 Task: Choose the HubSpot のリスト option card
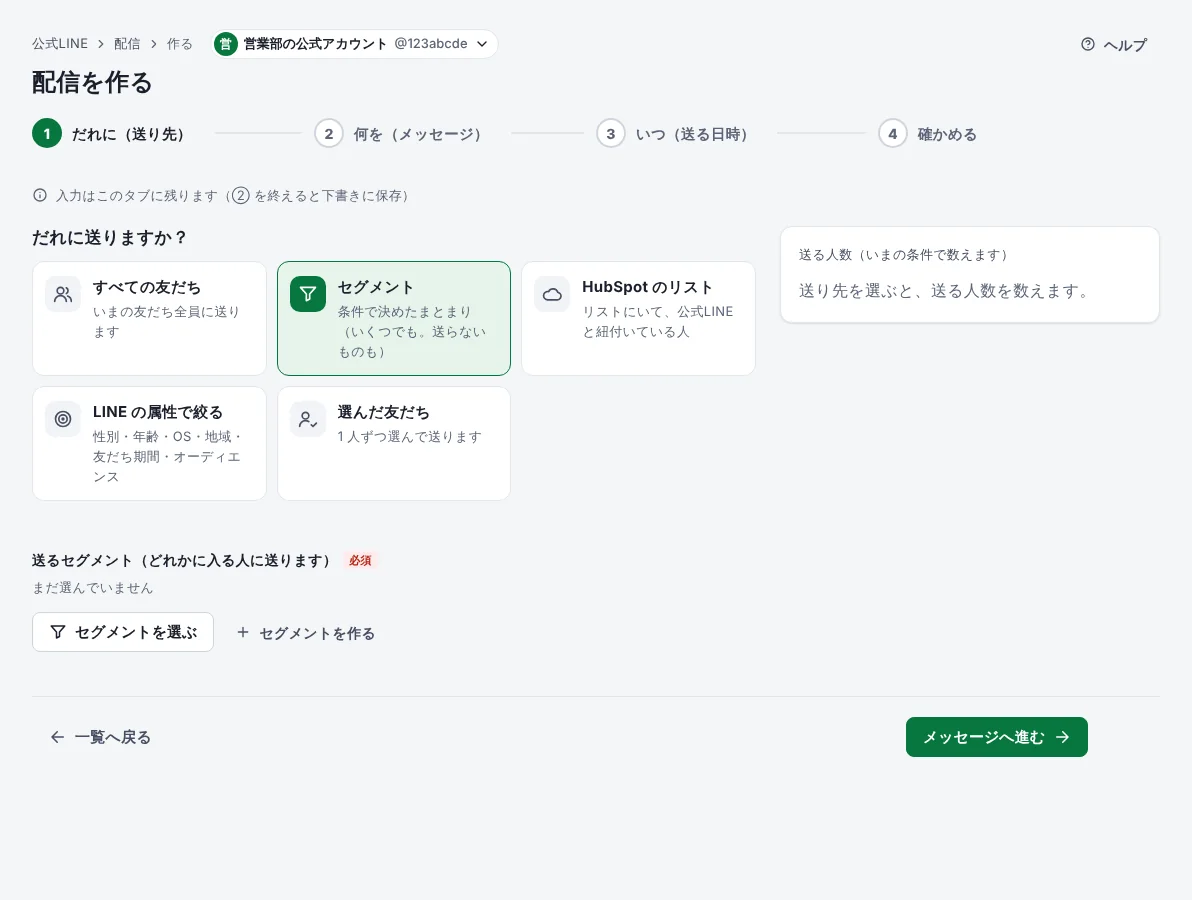point(639,318)
